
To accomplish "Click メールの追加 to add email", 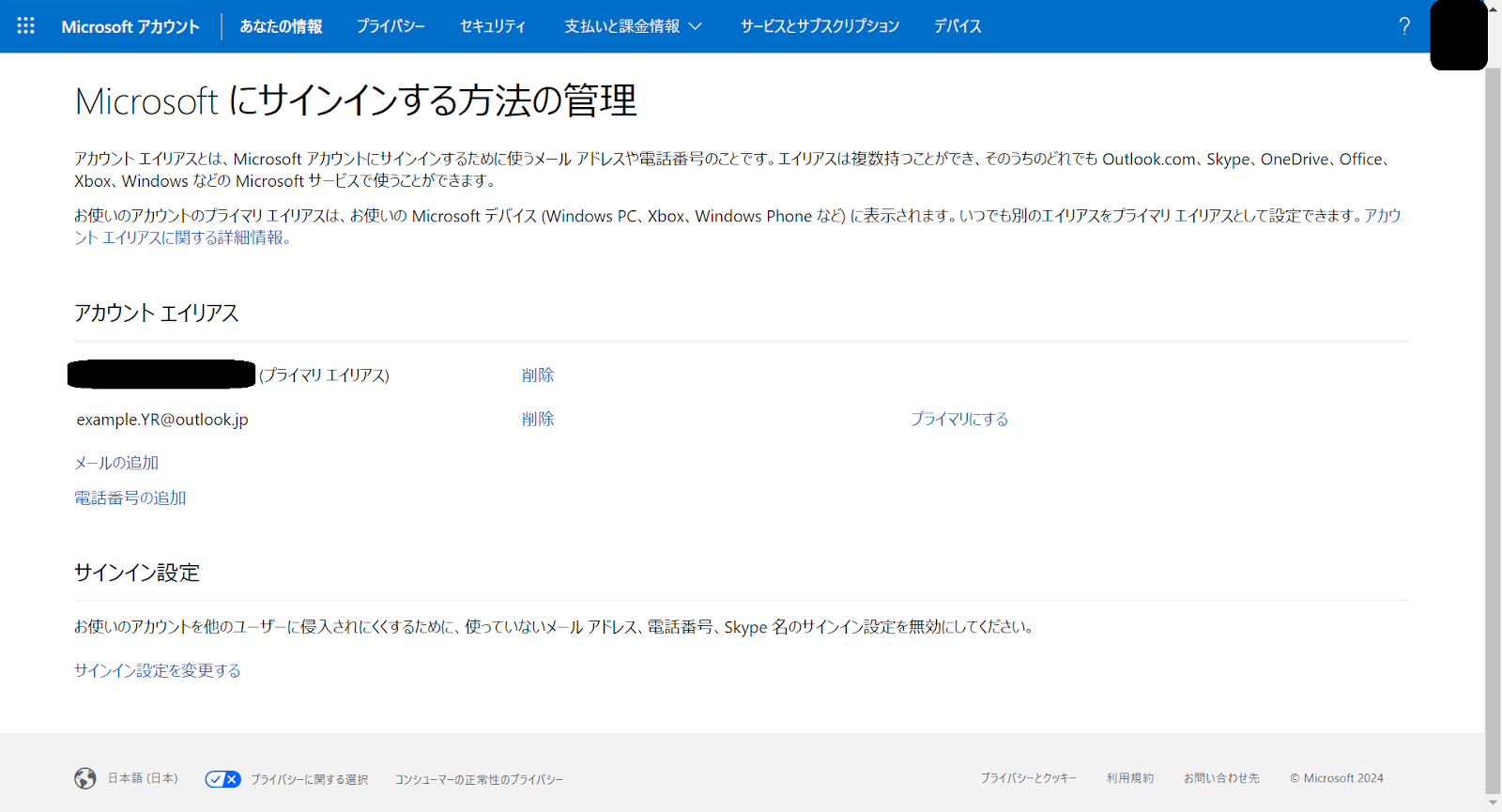I will (116, 463).
